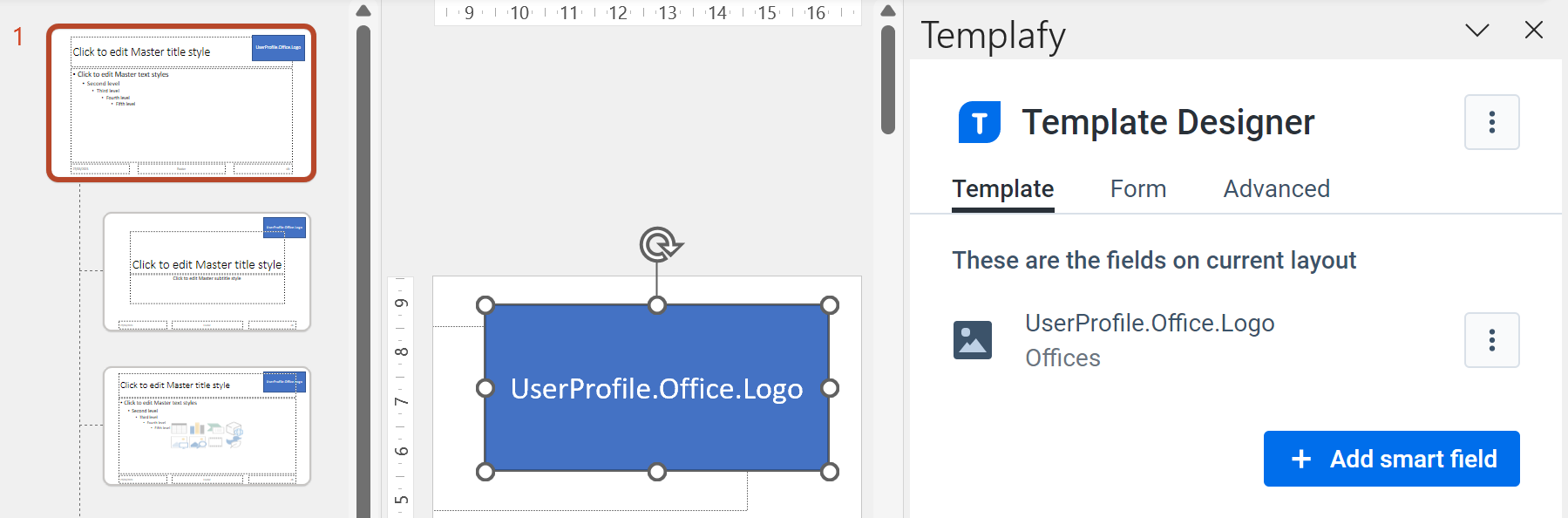Select the blue UserProfile.Office.Logo placeholder shape
This screenshot has height=518, width=1568.
coord(656,389)
